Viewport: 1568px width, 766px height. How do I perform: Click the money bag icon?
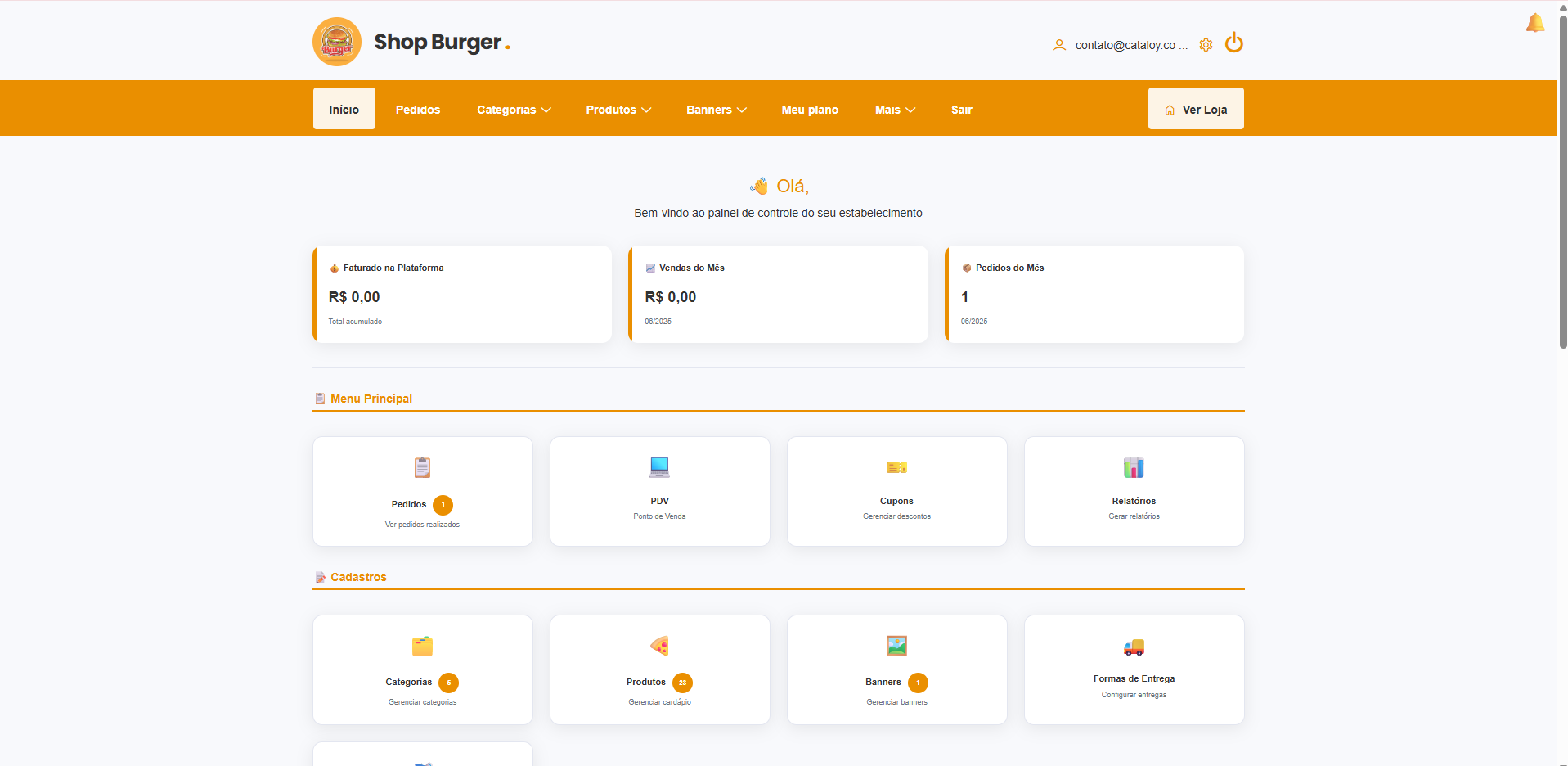334,268
